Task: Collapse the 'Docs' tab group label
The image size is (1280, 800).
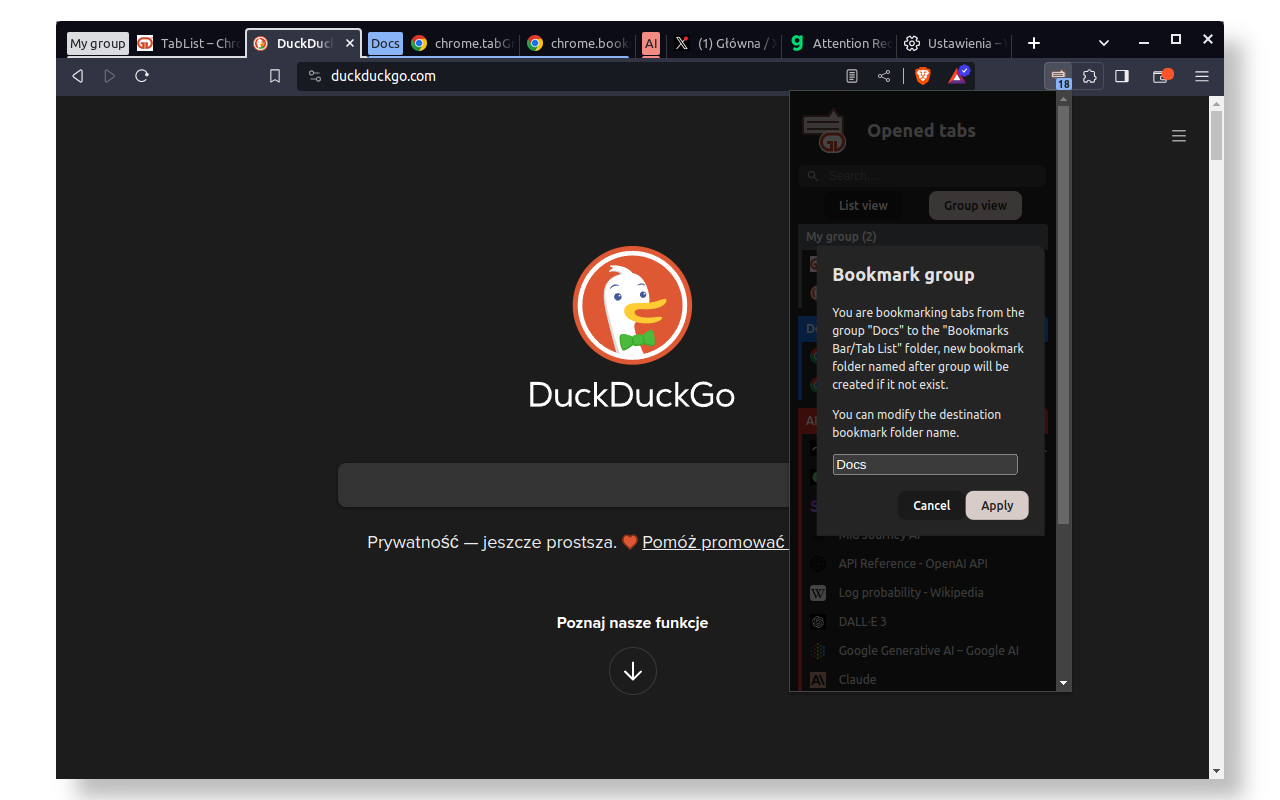Action: coord(385,43)
